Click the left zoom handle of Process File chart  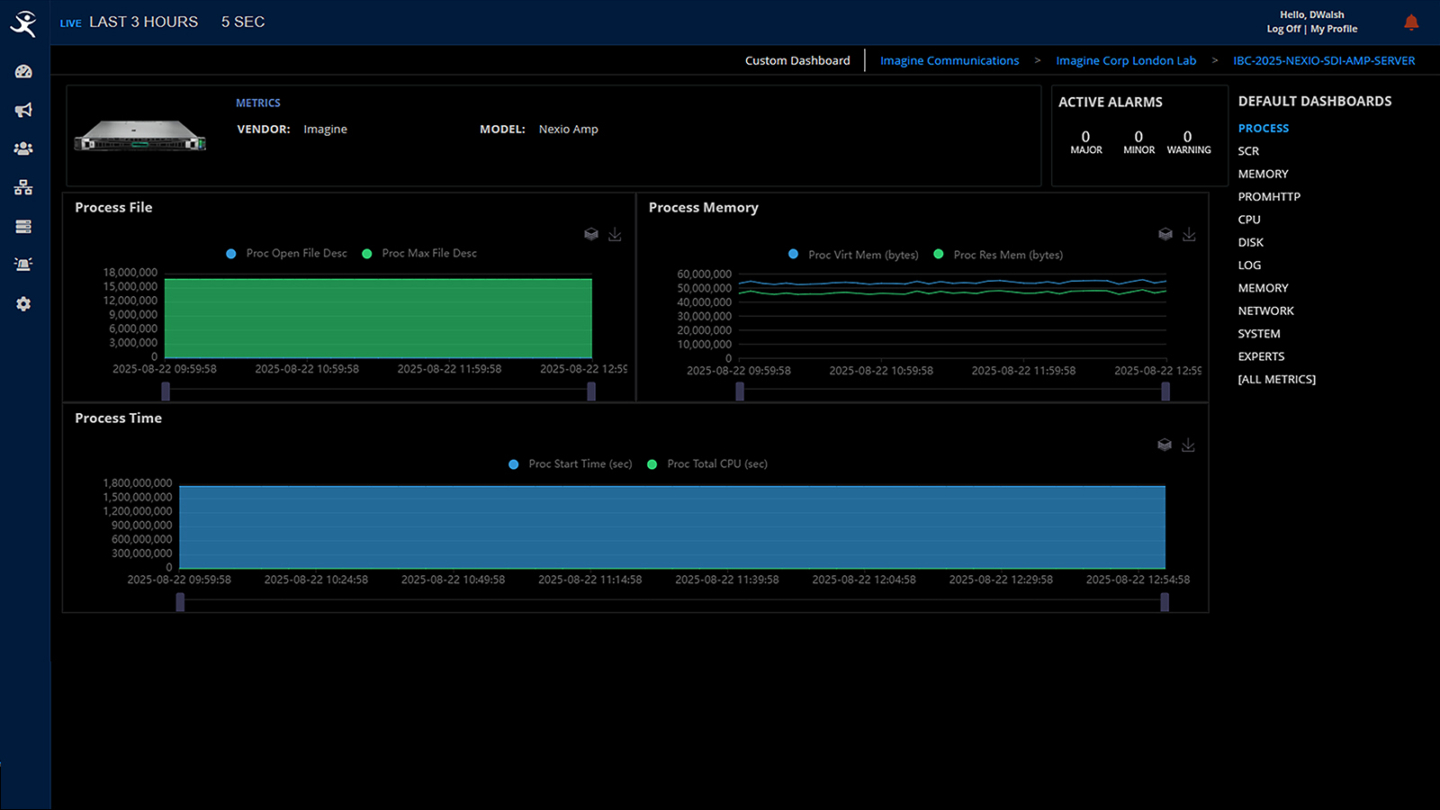(166, 391)
